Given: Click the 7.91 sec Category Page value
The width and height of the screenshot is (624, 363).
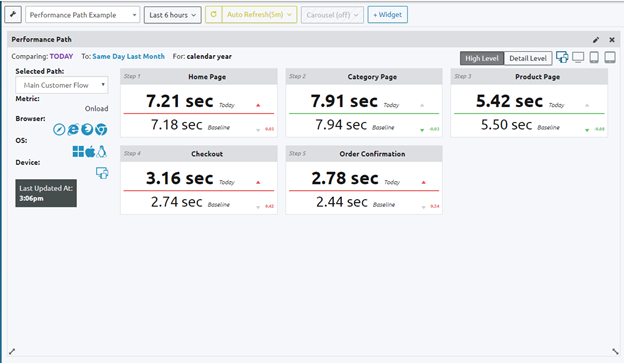Looking at the screenshot, I should 344,101.
